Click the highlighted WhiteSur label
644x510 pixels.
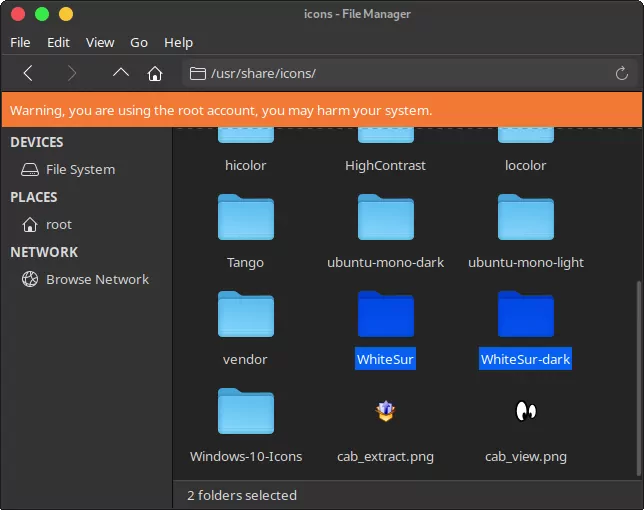click(385, 359)
